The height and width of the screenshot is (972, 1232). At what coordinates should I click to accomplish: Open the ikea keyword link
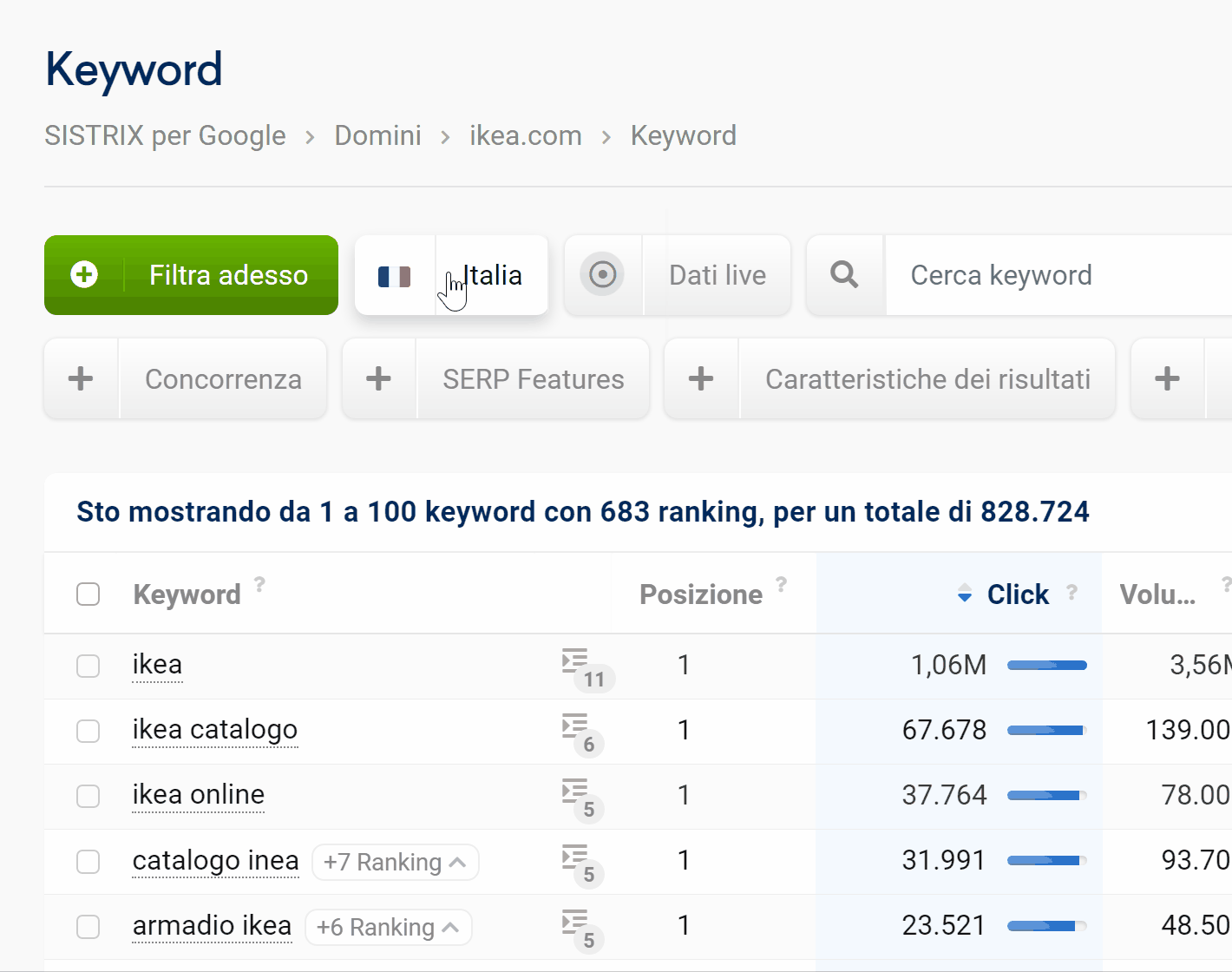(x=157, y=665)
